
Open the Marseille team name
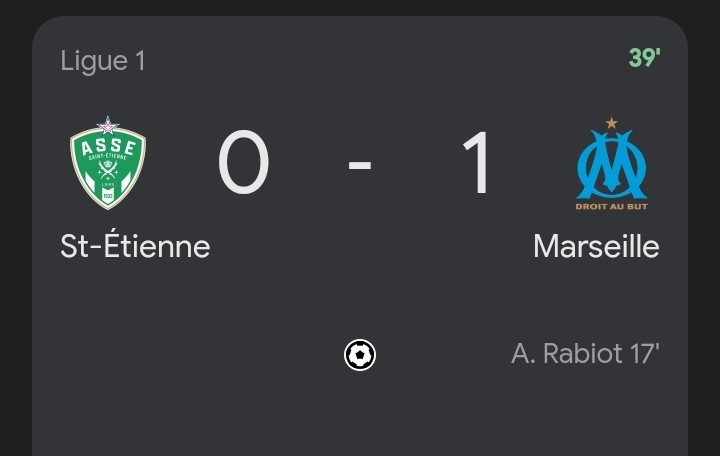click(596, 247)
